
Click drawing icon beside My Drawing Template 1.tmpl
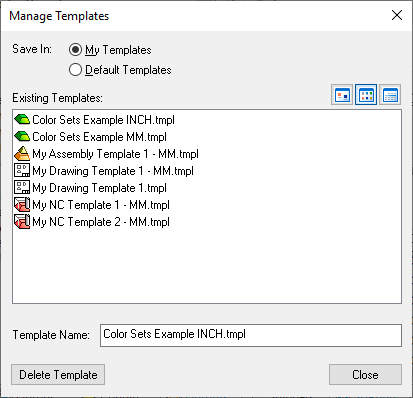click(x=22, y=187)
